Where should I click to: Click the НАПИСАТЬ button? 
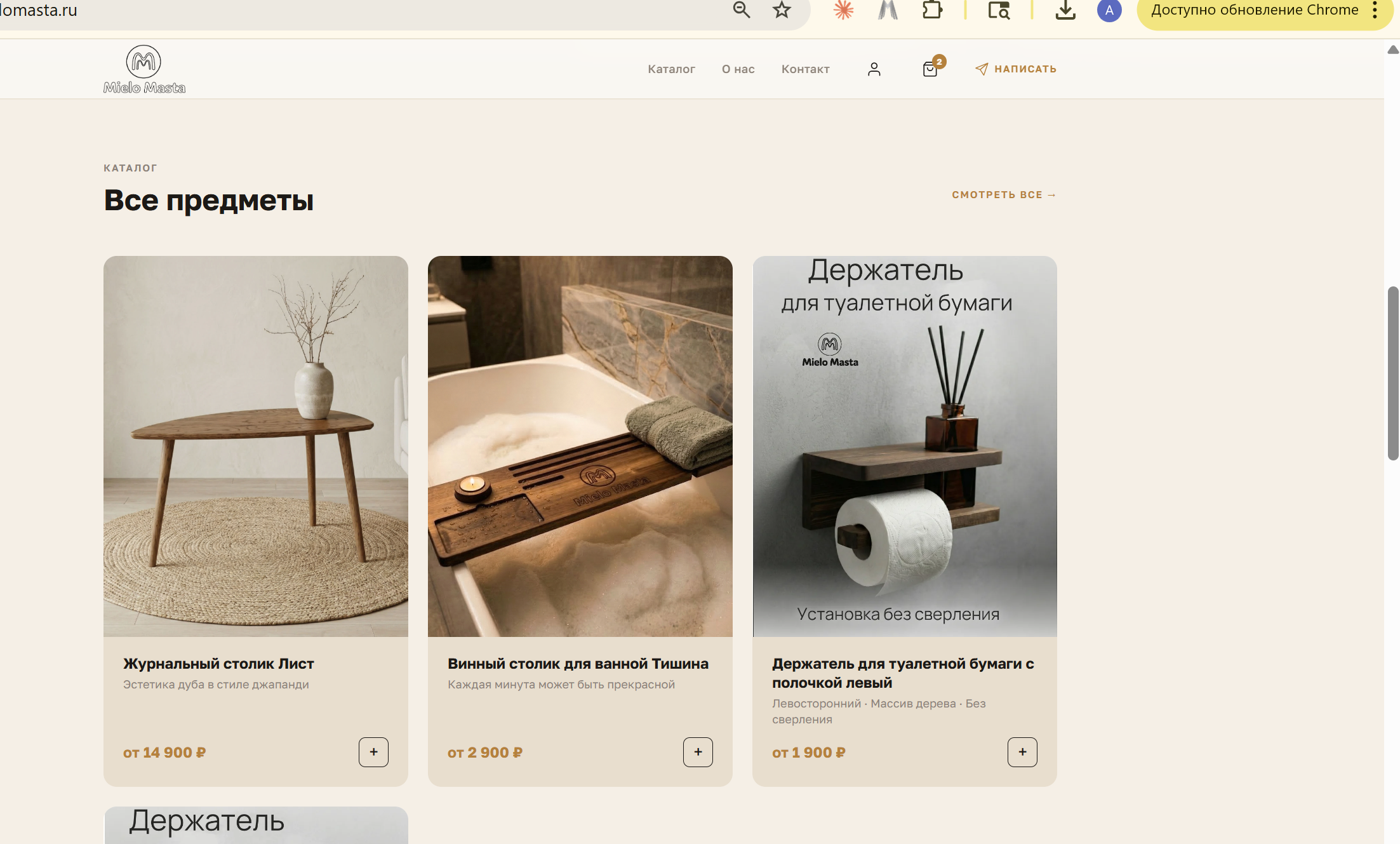[1016, 69]
